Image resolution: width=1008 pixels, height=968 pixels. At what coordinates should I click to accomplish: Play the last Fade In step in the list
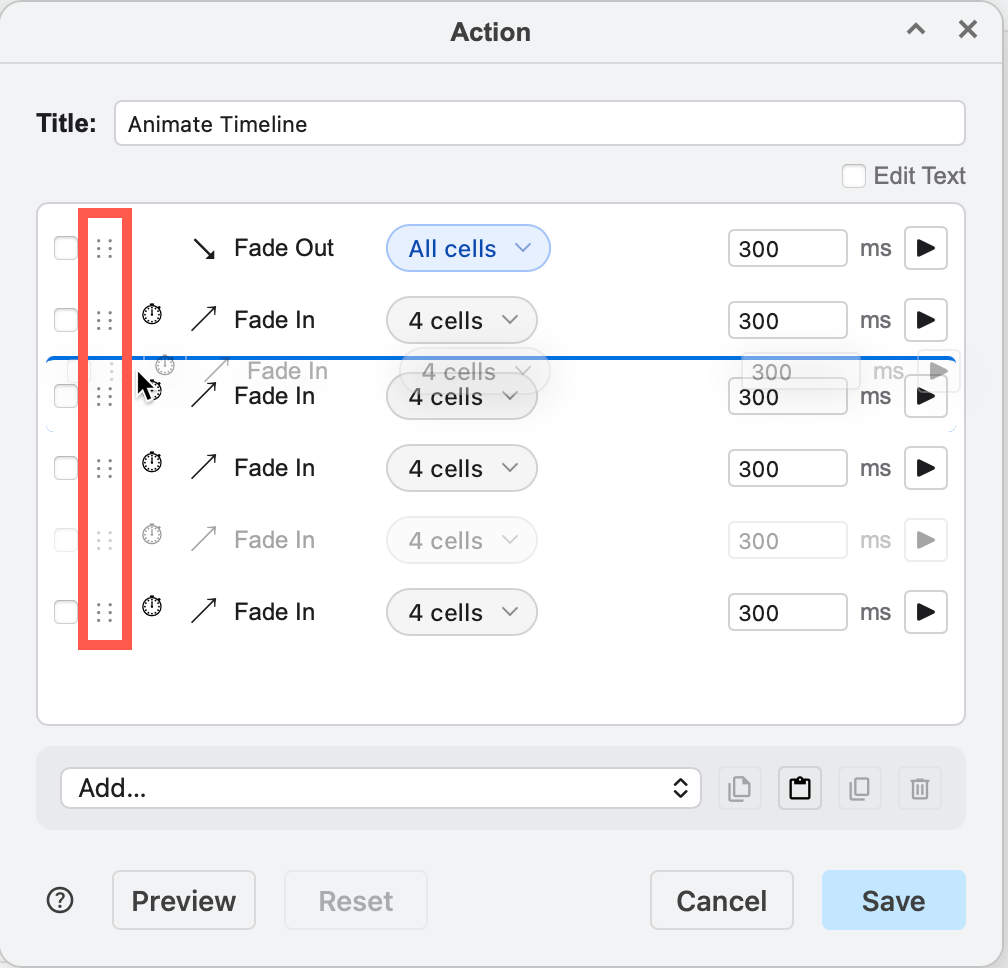pyautogui.click(x=925, y=612)
